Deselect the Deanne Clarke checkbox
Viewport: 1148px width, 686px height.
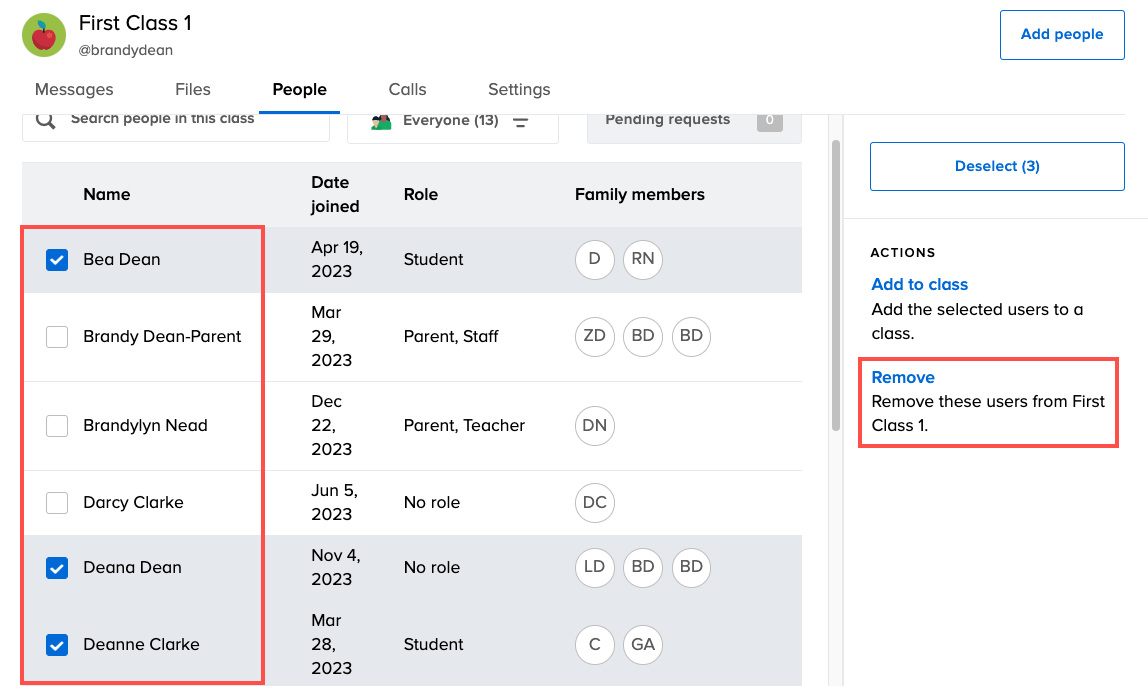(57, 645)
